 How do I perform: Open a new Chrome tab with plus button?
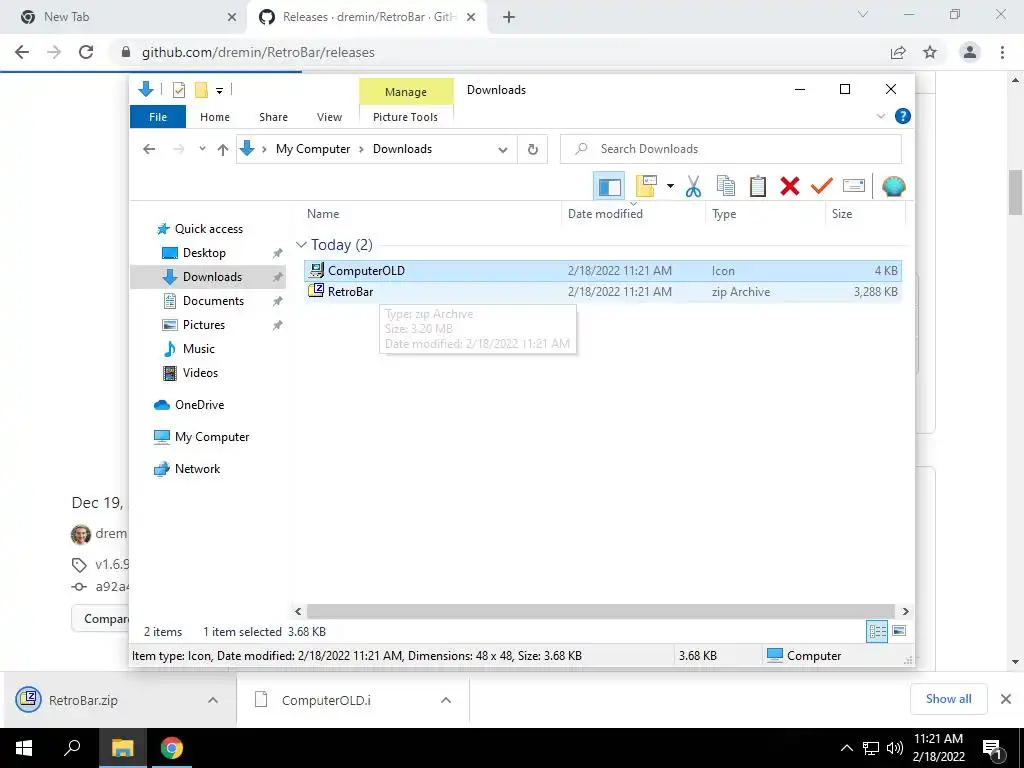pos(509,17)
